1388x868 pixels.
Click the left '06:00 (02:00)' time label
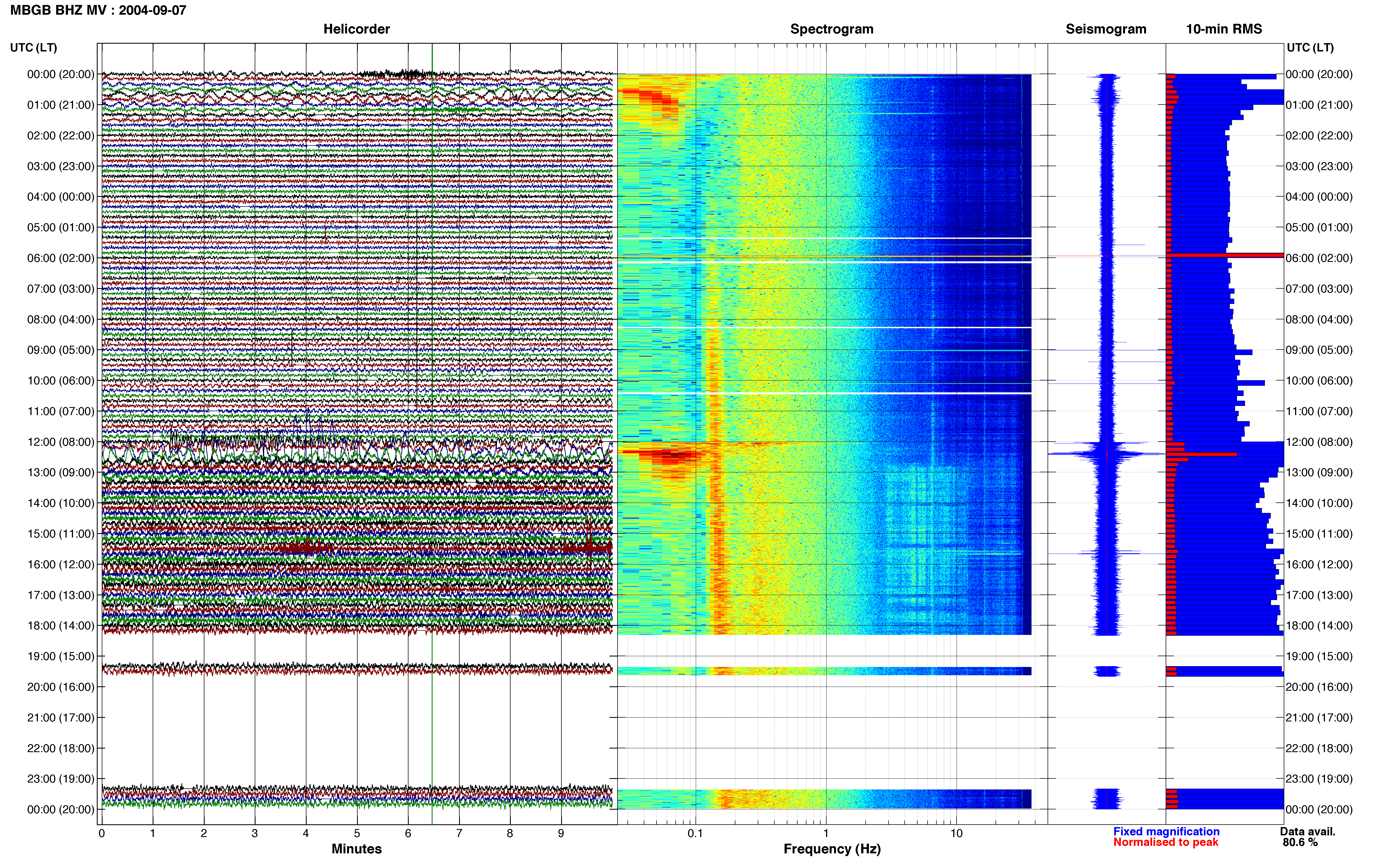coord(61,258)
